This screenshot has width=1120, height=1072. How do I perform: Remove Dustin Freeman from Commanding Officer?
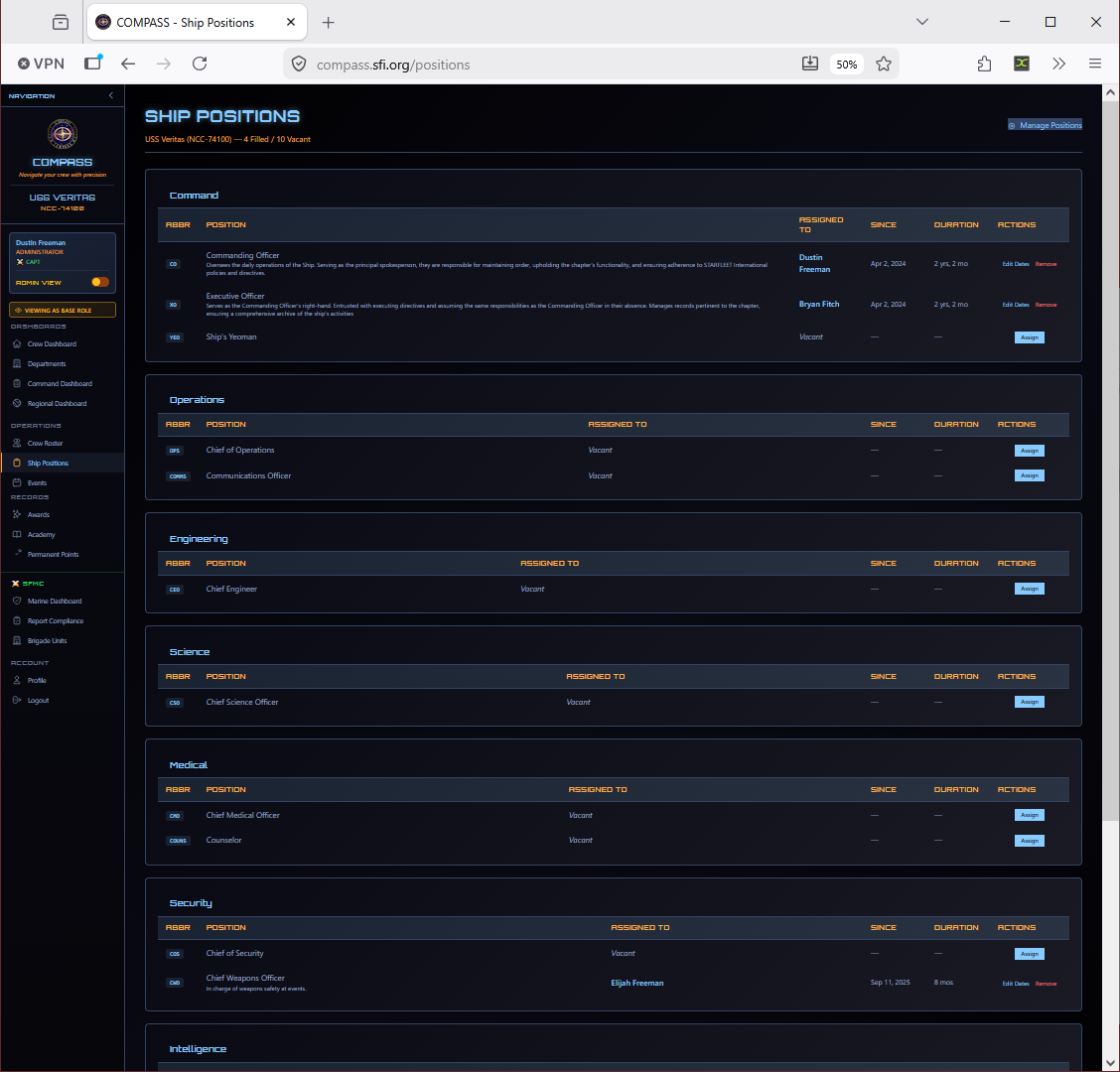(1046, 264)
